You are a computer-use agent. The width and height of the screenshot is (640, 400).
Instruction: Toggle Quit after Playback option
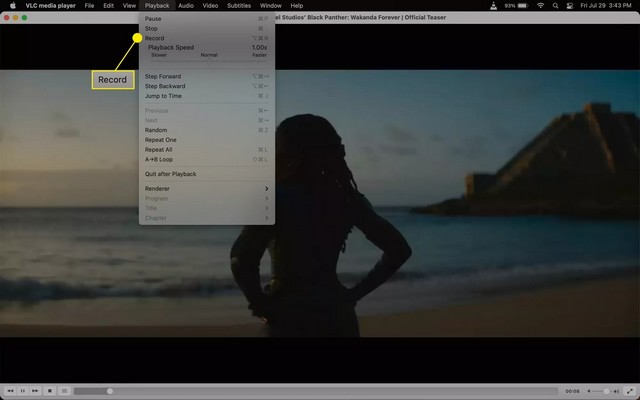pyautogui.click(x=170, y=174)
